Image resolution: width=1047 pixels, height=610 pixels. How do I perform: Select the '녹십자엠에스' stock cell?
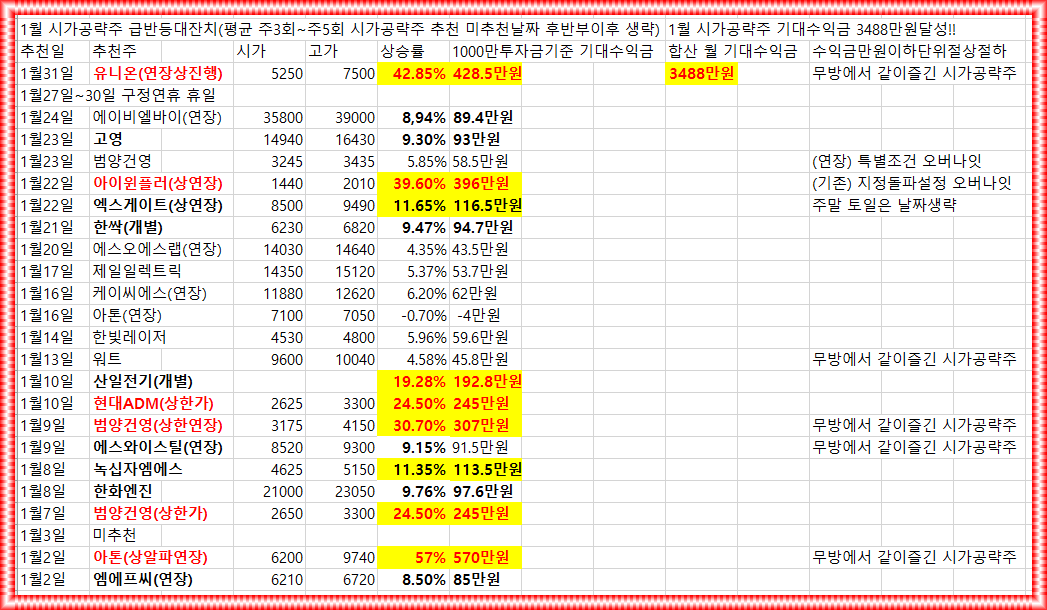pos(138,470)
